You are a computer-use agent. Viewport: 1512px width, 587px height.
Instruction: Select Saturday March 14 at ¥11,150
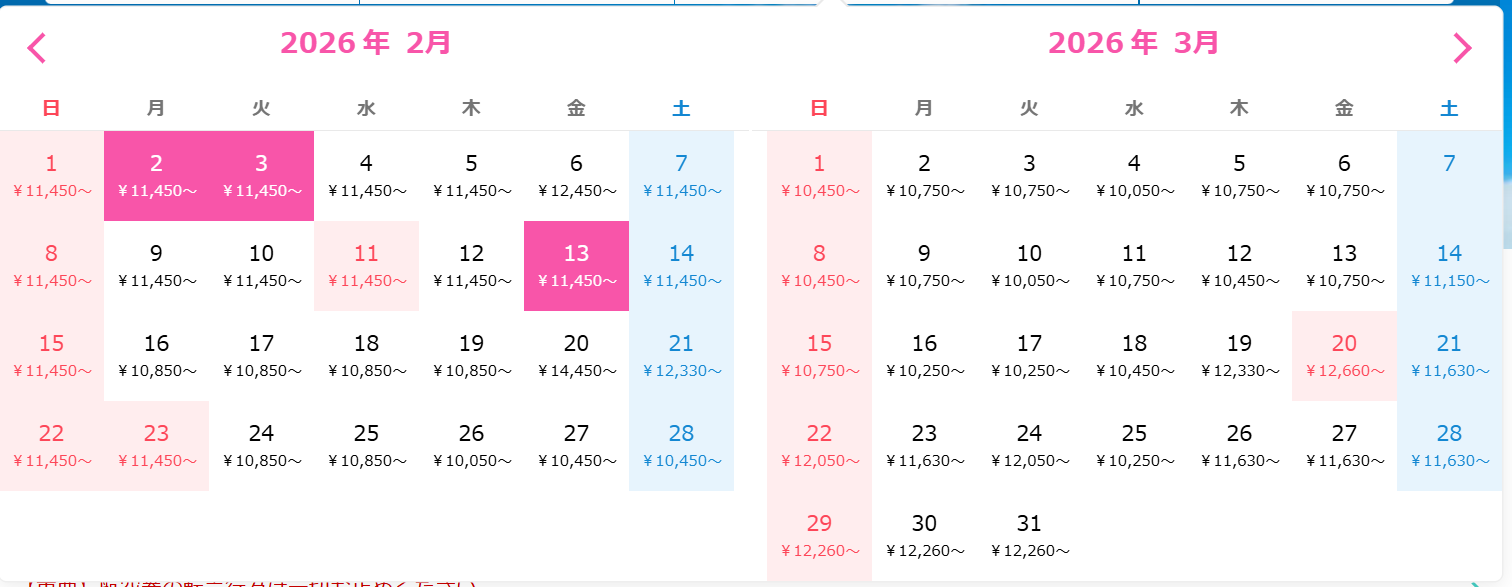point(1449,265)
